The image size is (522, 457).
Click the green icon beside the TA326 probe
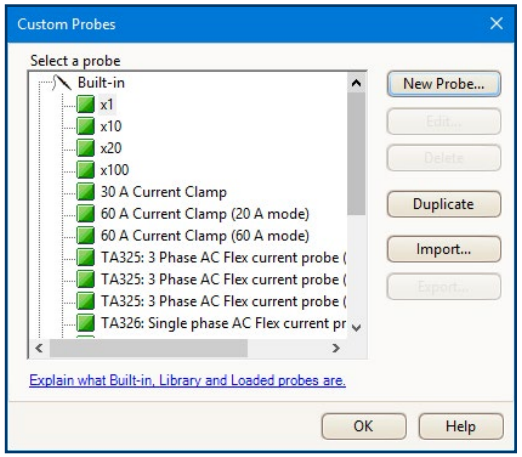[x=86, y=323]
